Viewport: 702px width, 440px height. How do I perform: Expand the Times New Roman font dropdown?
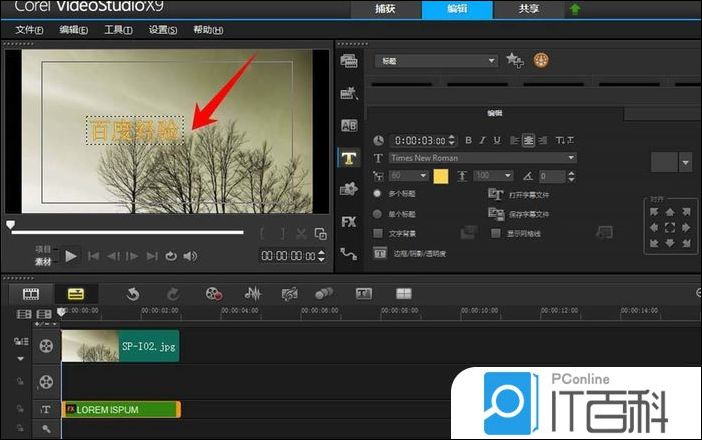[571, 158]
